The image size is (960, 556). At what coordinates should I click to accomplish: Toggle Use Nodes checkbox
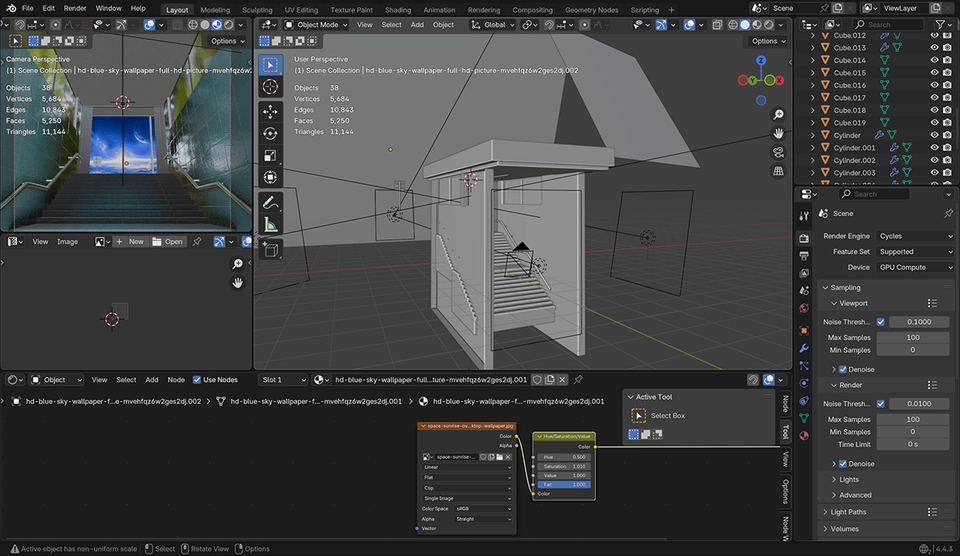coord(197,380)
